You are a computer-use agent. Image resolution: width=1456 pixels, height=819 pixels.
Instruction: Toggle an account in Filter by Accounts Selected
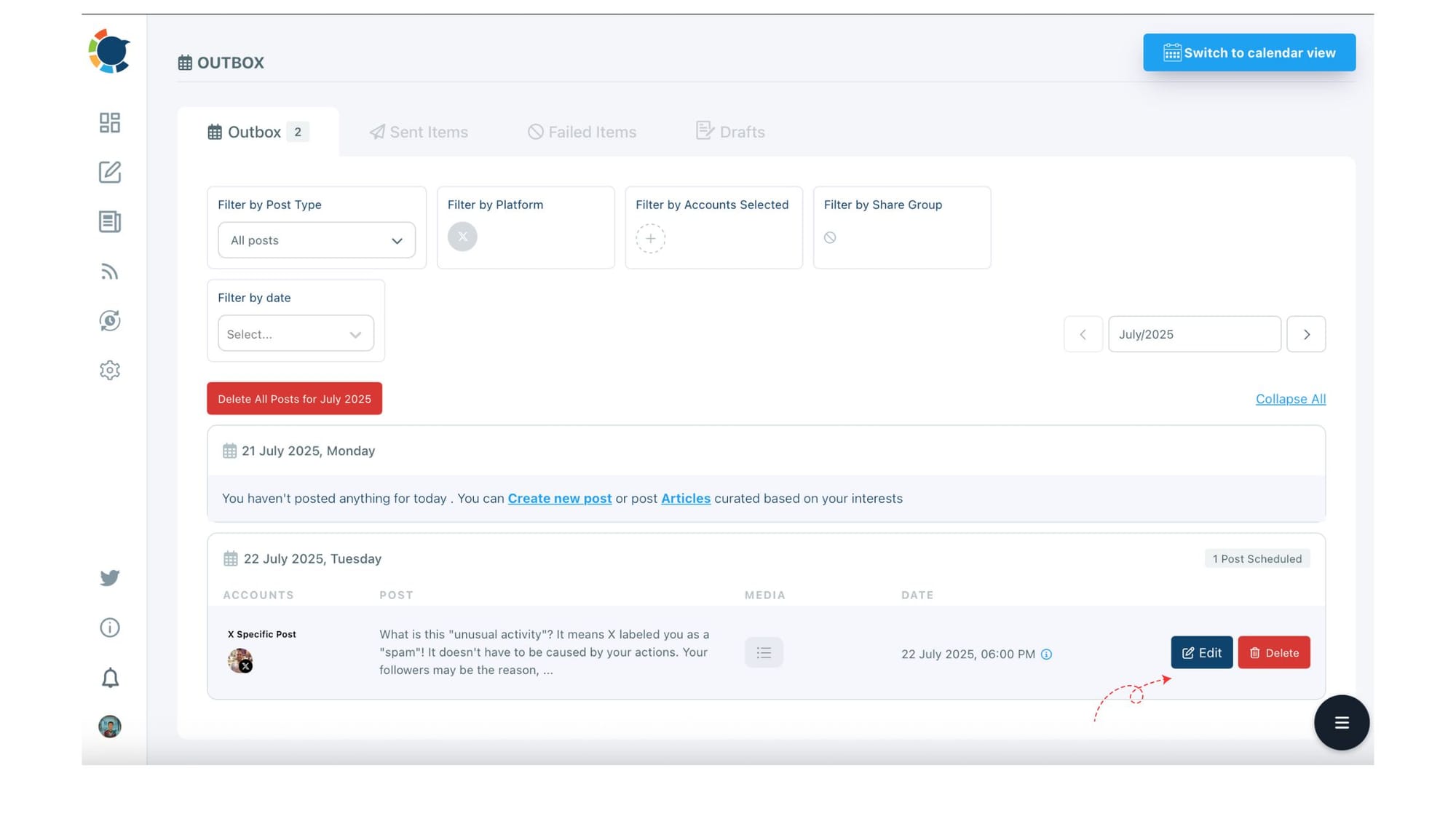click(x=650, y=238)
